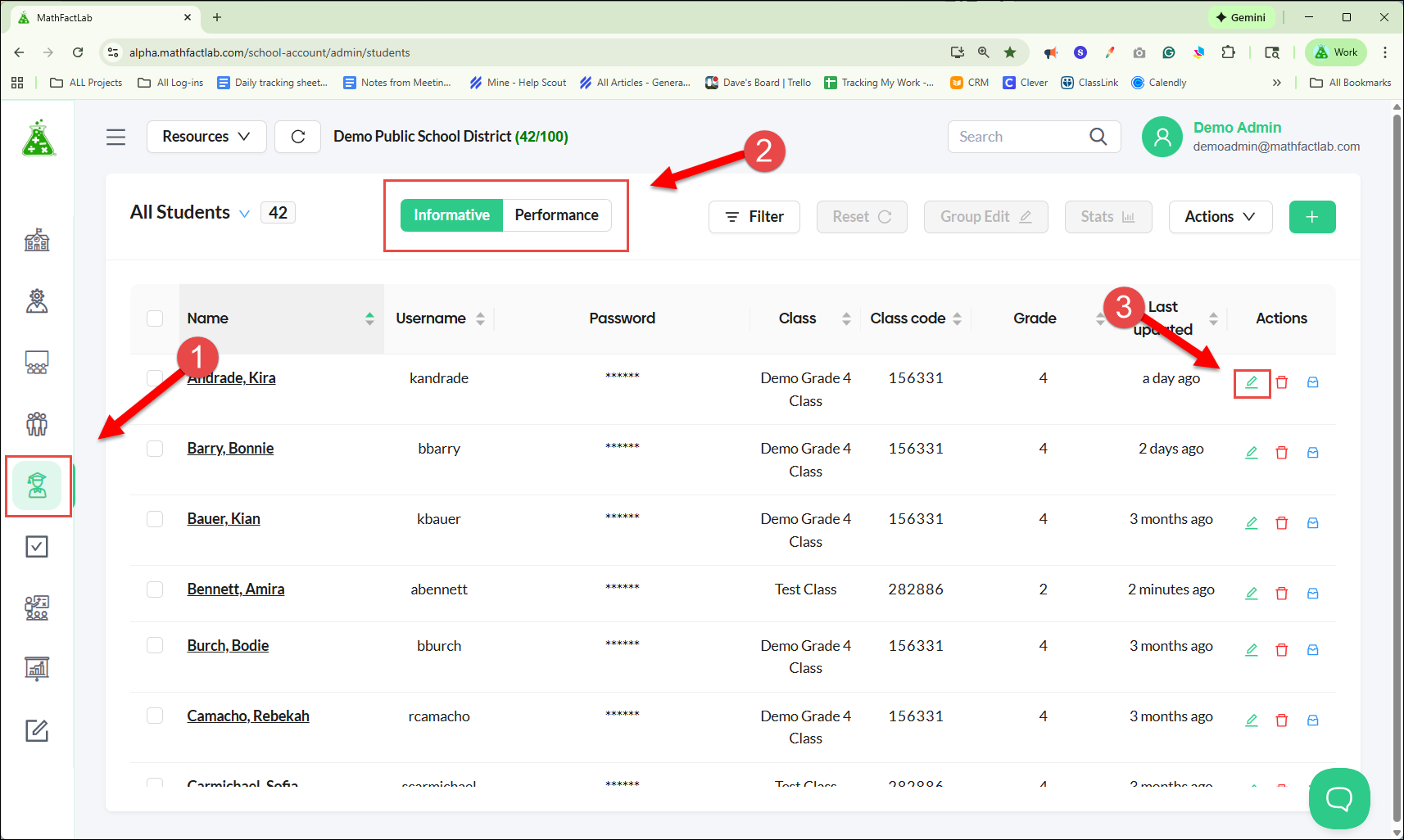Image resolution: width=1404 pixels, height=840 pixels.
Task: Bookmark page with the star icon
Action: [x=1010, y=52]
